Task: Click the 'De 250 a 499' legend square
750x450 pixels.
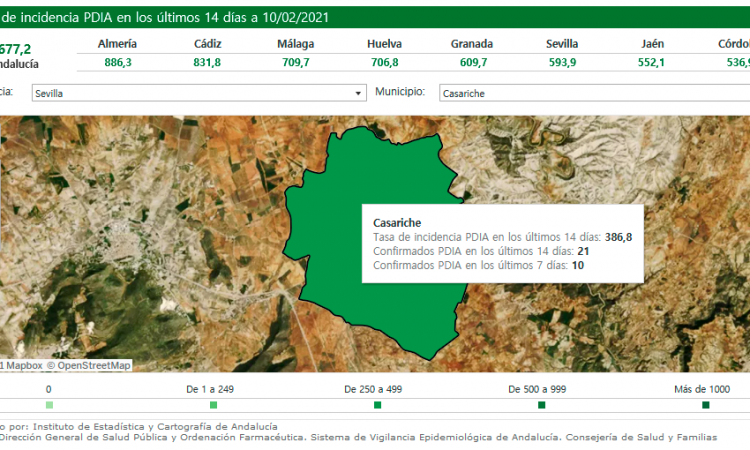Action: [x=377, y=405]
